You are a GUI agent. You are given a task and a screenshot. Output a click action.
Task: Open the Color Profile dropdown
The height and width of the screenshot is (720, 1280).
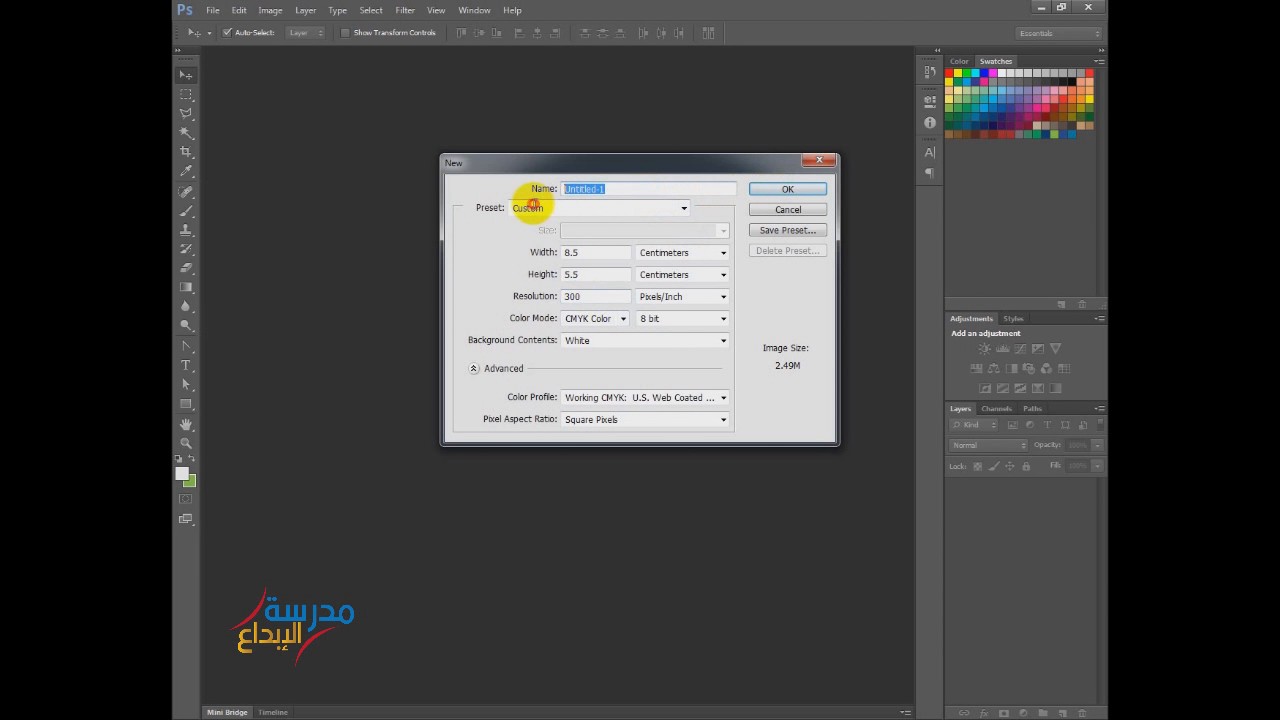pos(645,398)
